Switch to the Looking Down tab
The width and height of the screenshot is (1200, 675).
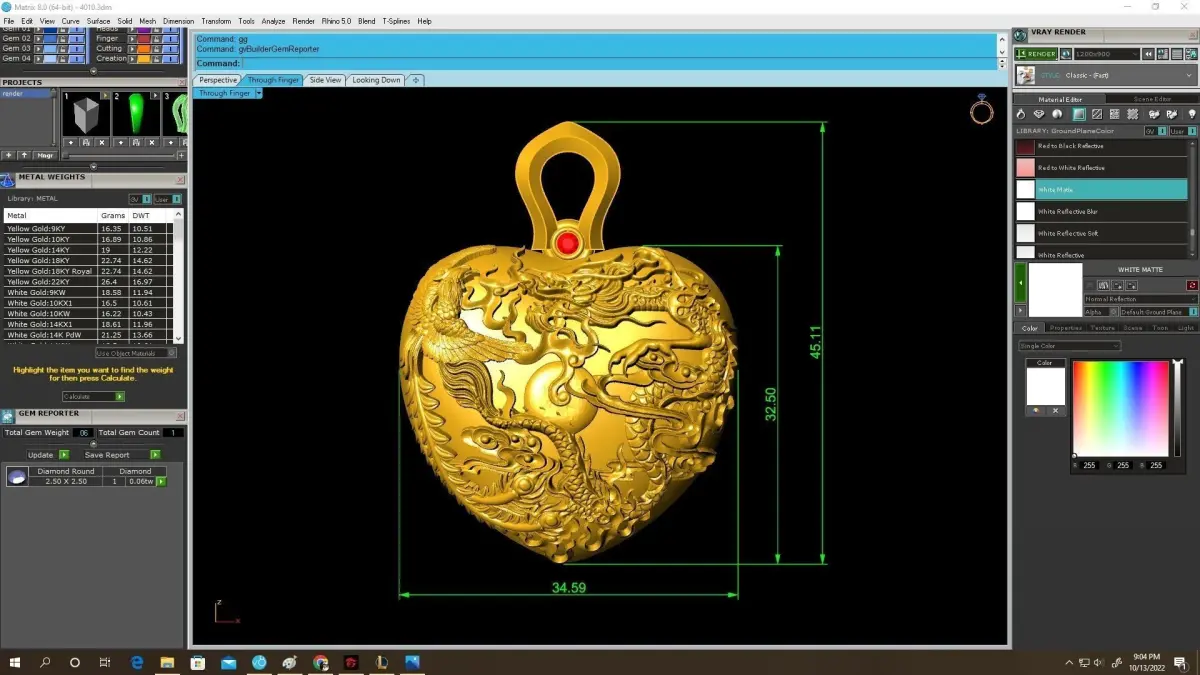[x=376, y=80]
